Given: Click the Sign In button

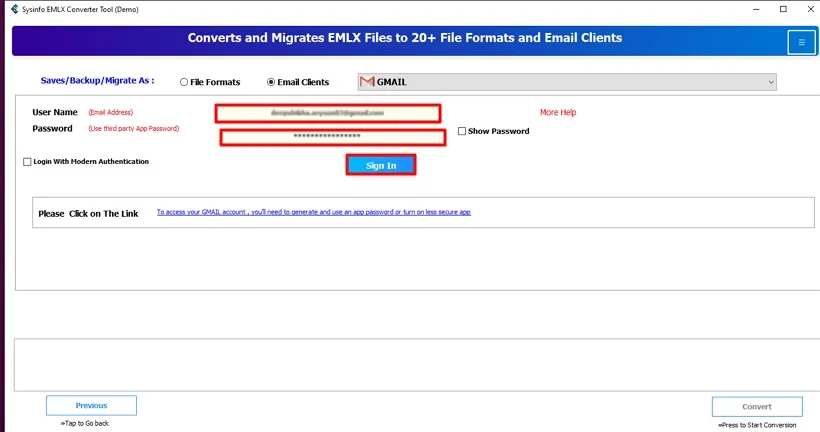Looking at the screenshot, I should [381, 165].
